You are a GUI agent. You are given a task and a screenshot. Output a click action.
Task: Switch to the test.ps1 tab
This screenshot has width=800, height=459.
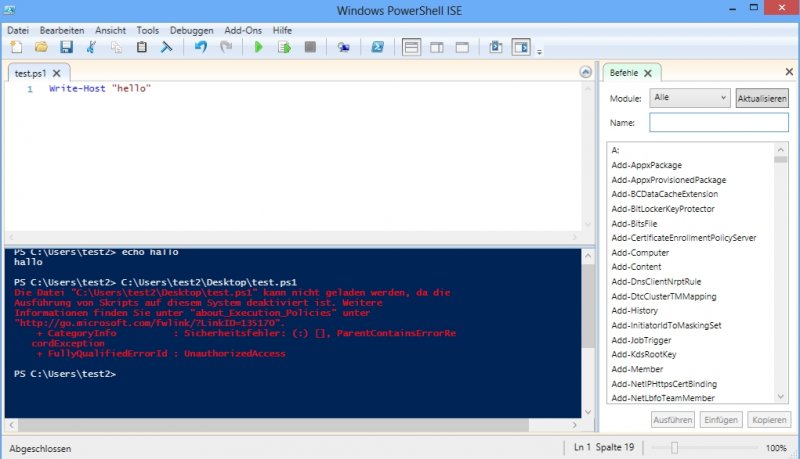32,73
